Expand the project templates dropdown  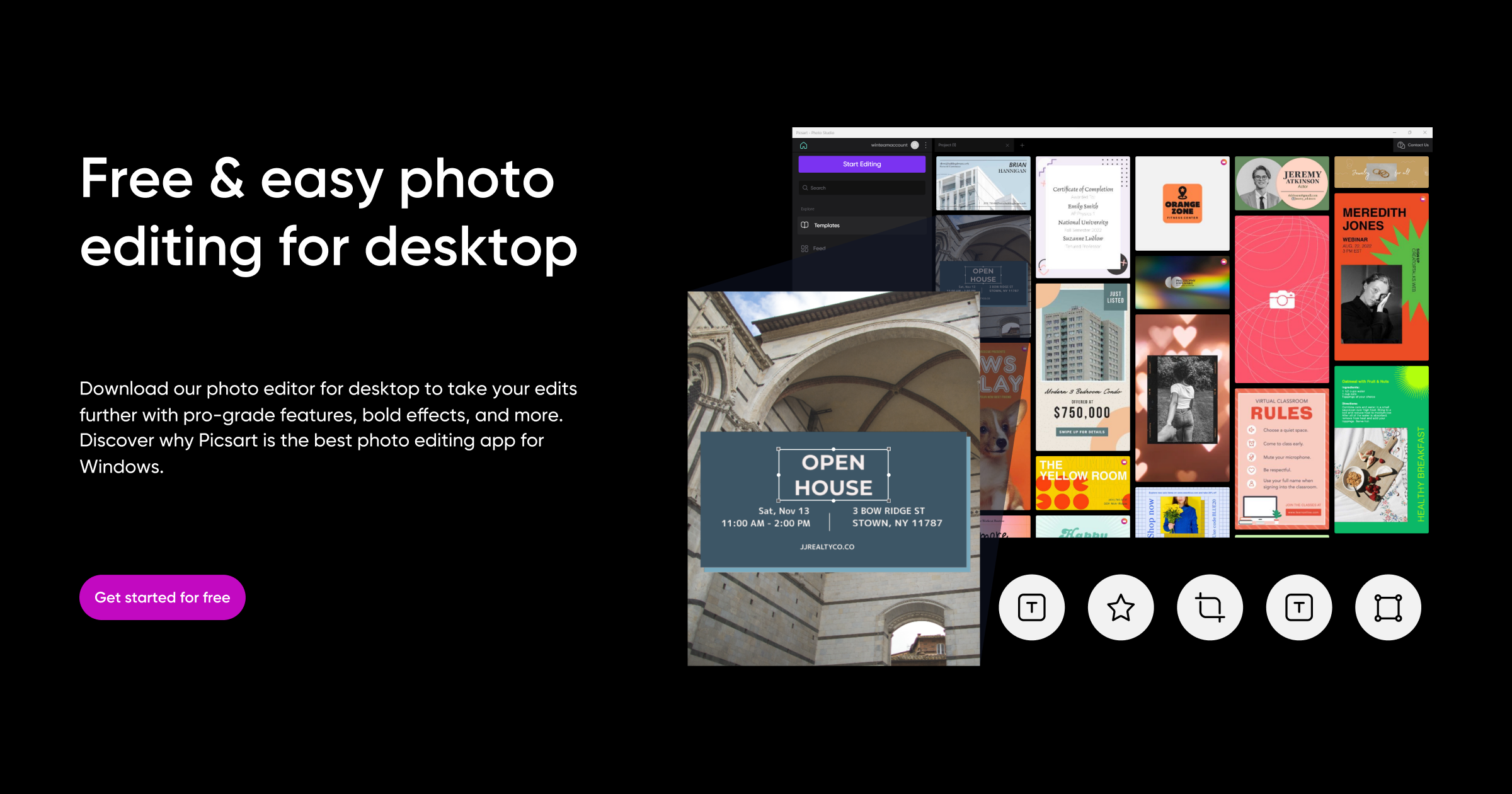pyautogui.click(x=855, y=226)
